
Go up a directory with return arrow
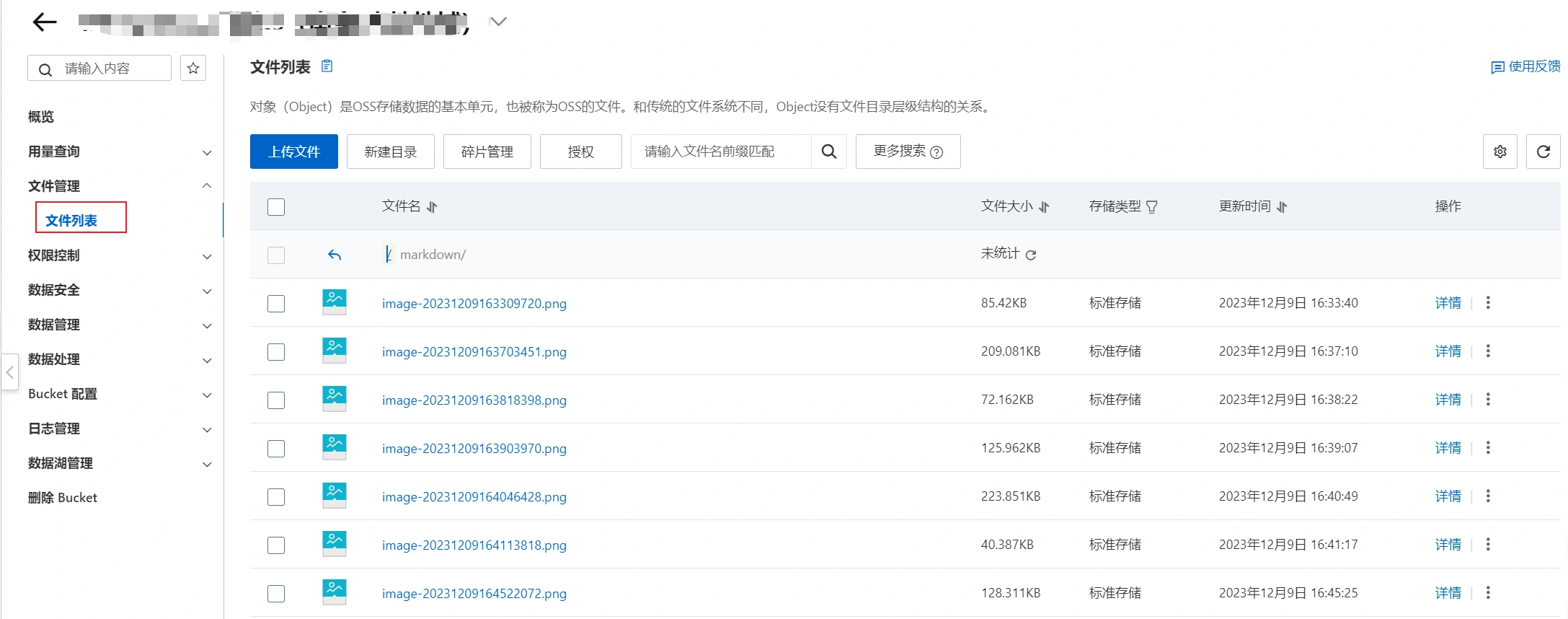click(335, 255)
